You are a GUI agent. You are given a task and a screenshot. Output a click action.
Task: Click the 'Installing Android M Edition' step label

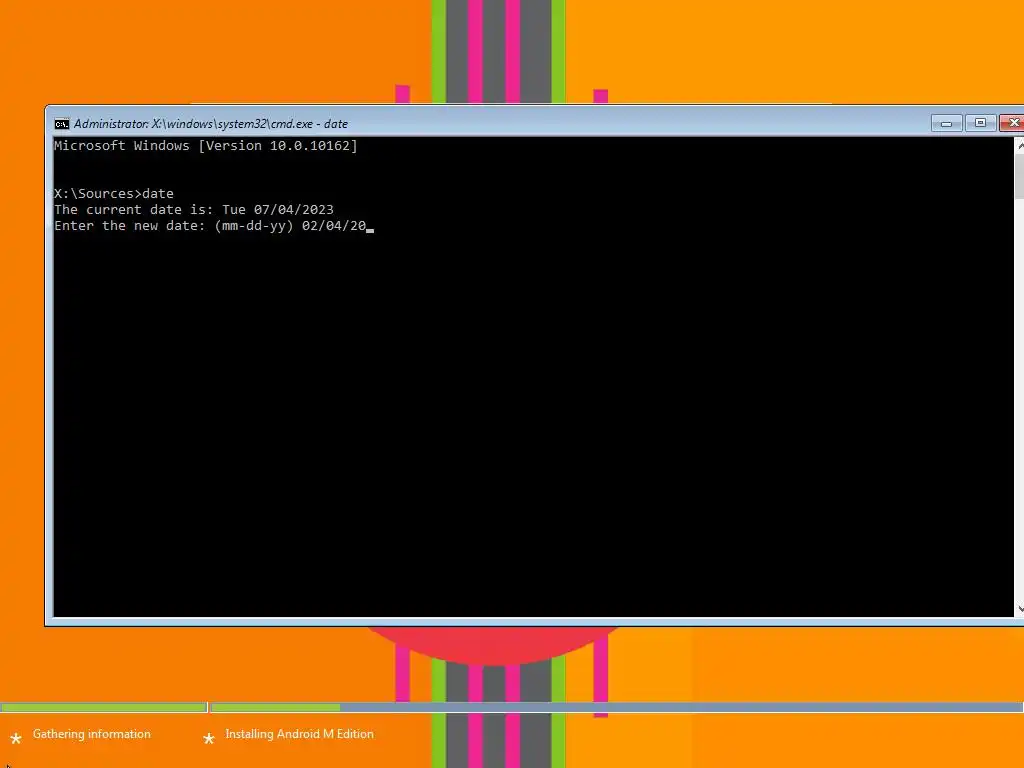coord(299,734)
